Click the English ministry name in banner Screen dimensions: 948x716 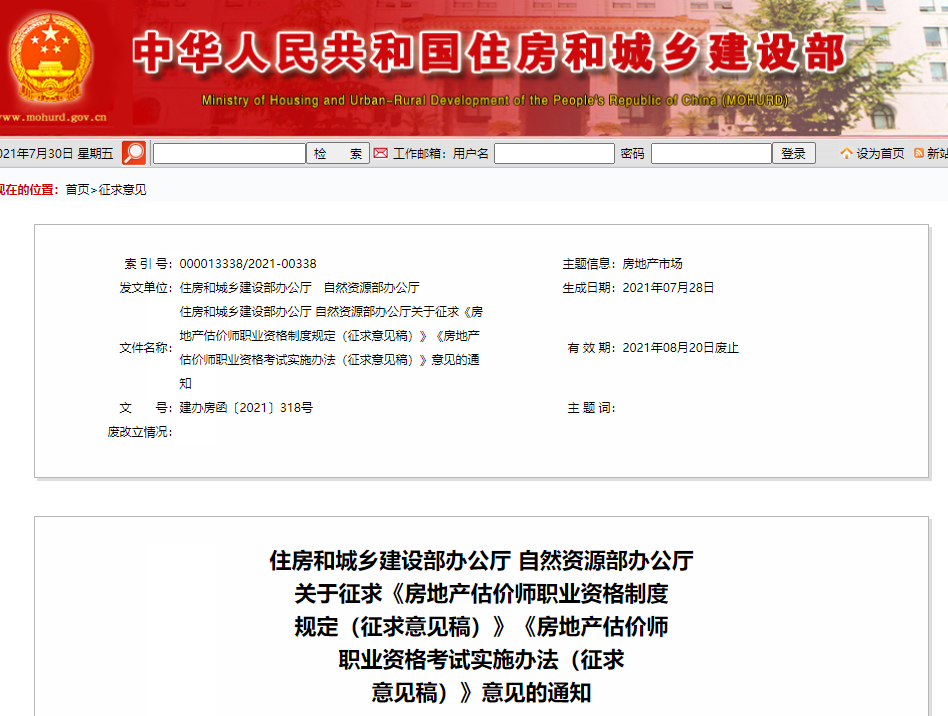click(495, 101)
